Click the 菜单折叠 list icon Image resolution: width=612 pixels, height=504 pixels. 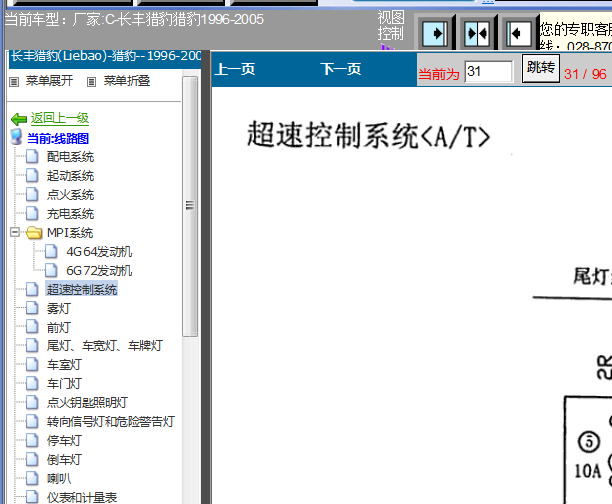[91, 82]
